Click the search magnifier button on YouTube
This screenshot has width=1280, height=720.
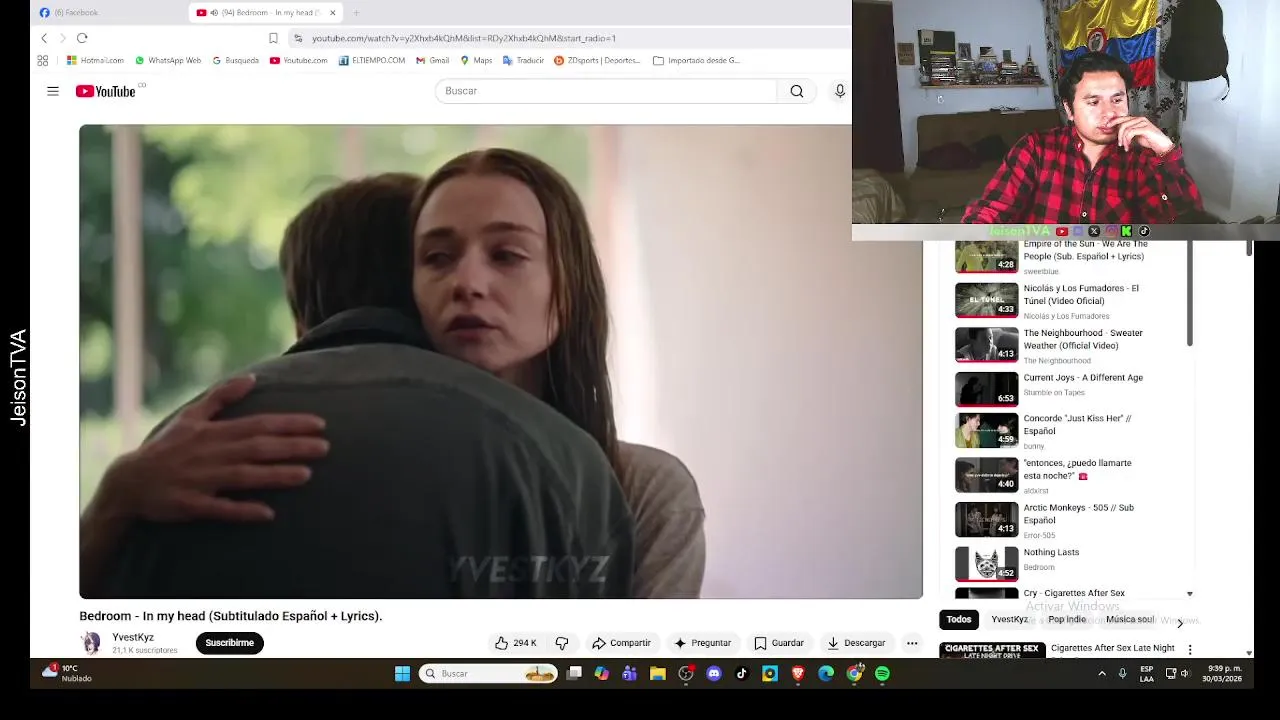(797, 91)
